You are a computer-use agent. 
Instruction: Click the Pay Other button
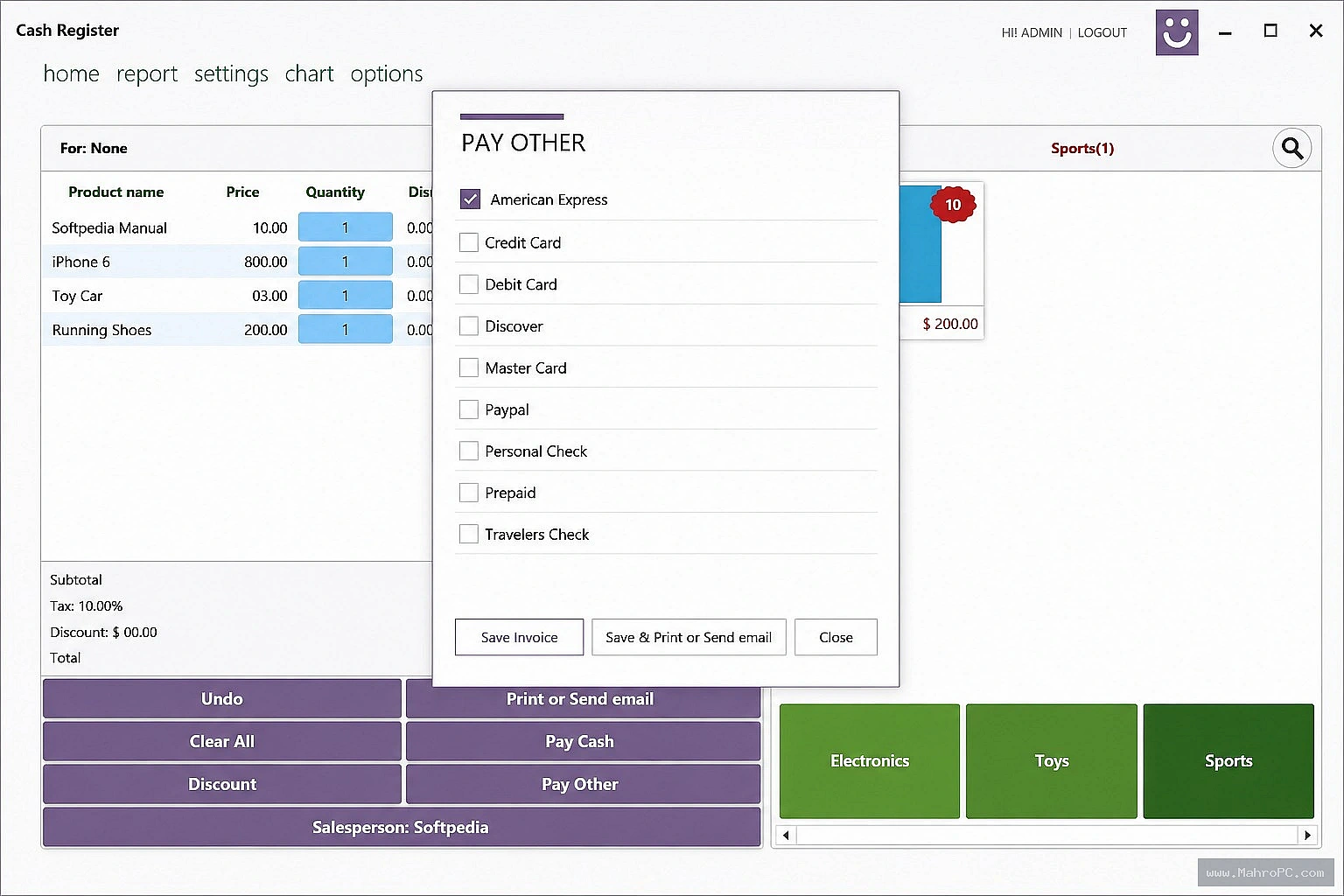click(583, 784)
